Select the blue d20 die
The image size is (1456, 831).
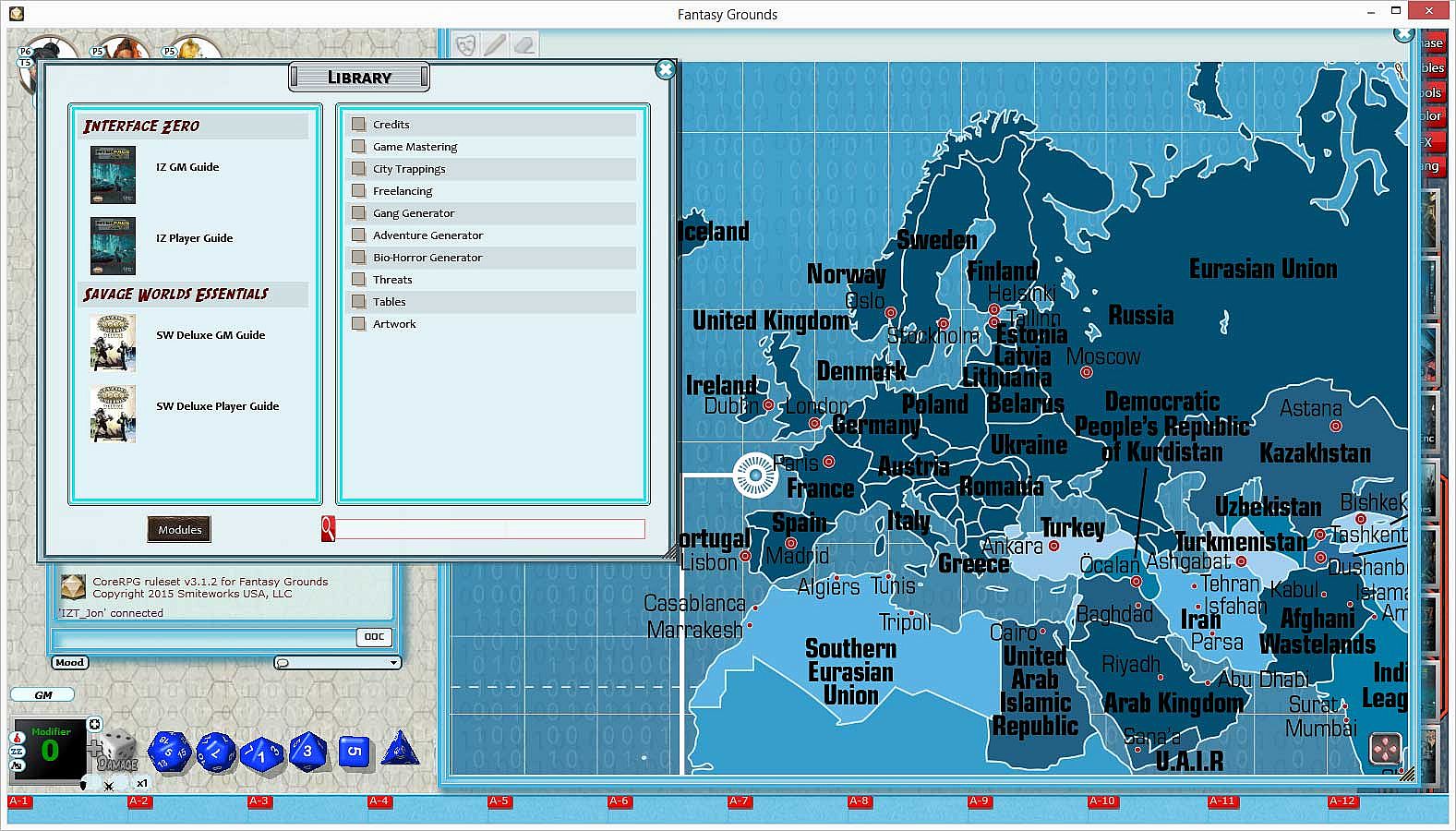[168, 752]
